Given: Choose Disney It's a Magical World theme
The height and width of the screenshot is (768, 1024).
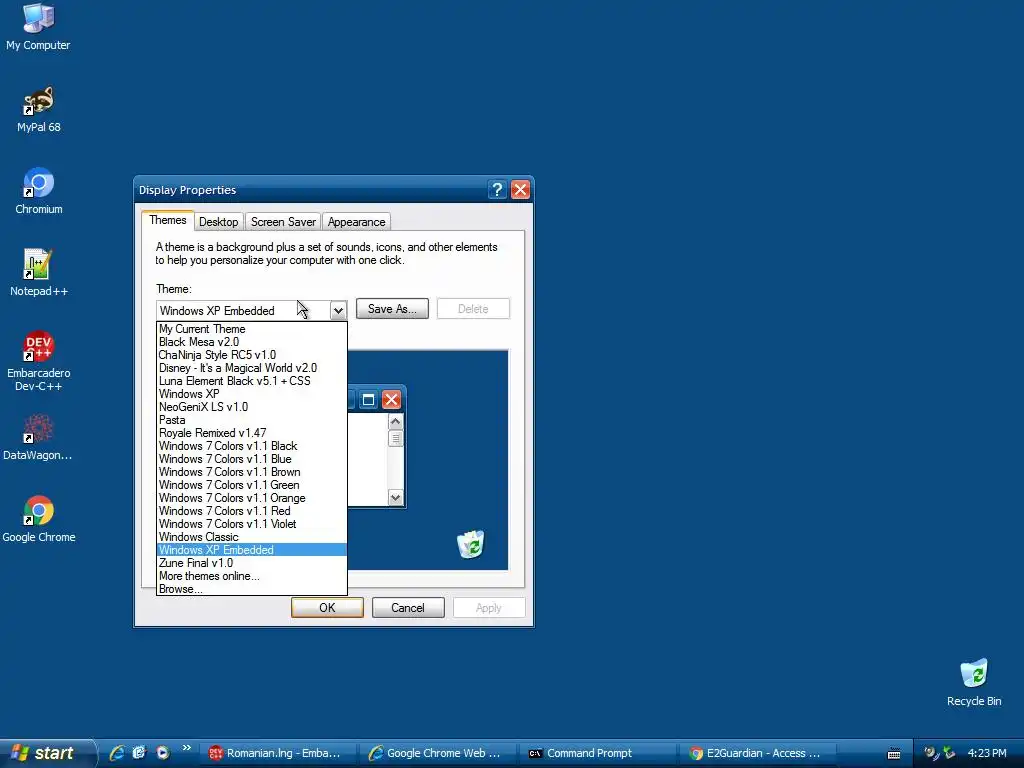Looking at the screenshot, I should (251, 368).
